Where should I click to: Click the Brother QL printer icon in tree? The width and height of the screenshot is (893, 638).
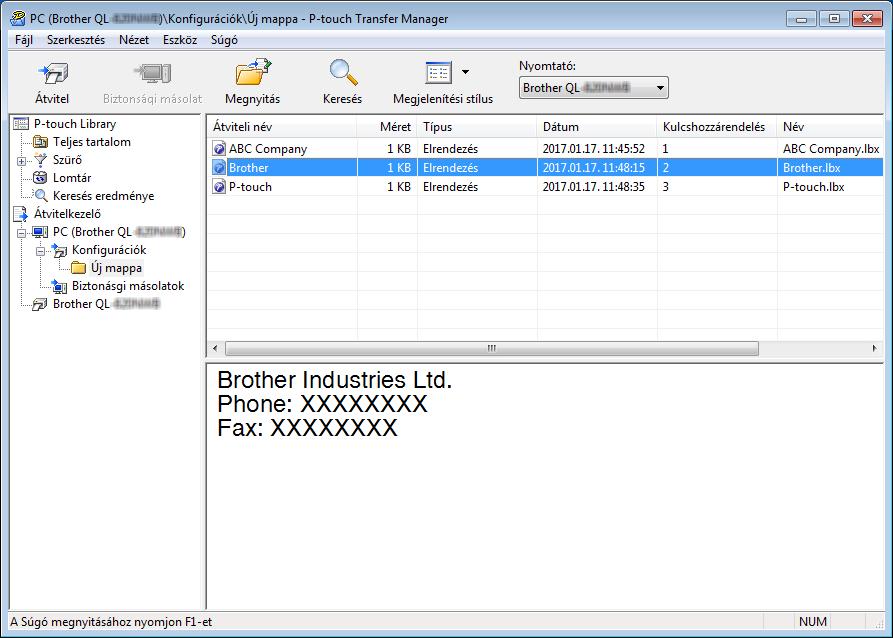point(40,304)
